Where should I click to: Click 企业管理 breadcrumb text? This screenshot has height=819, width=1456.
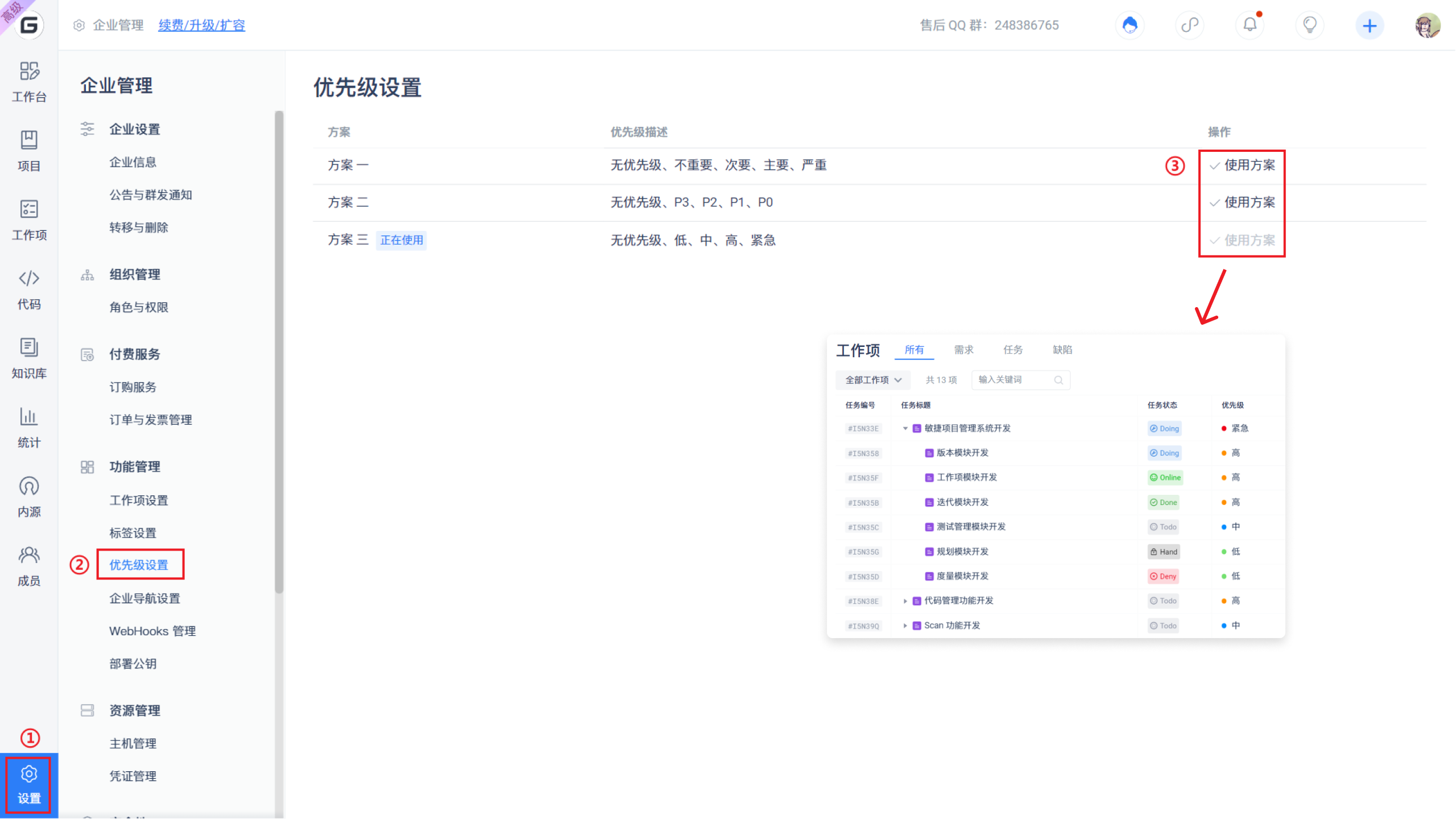118,25
